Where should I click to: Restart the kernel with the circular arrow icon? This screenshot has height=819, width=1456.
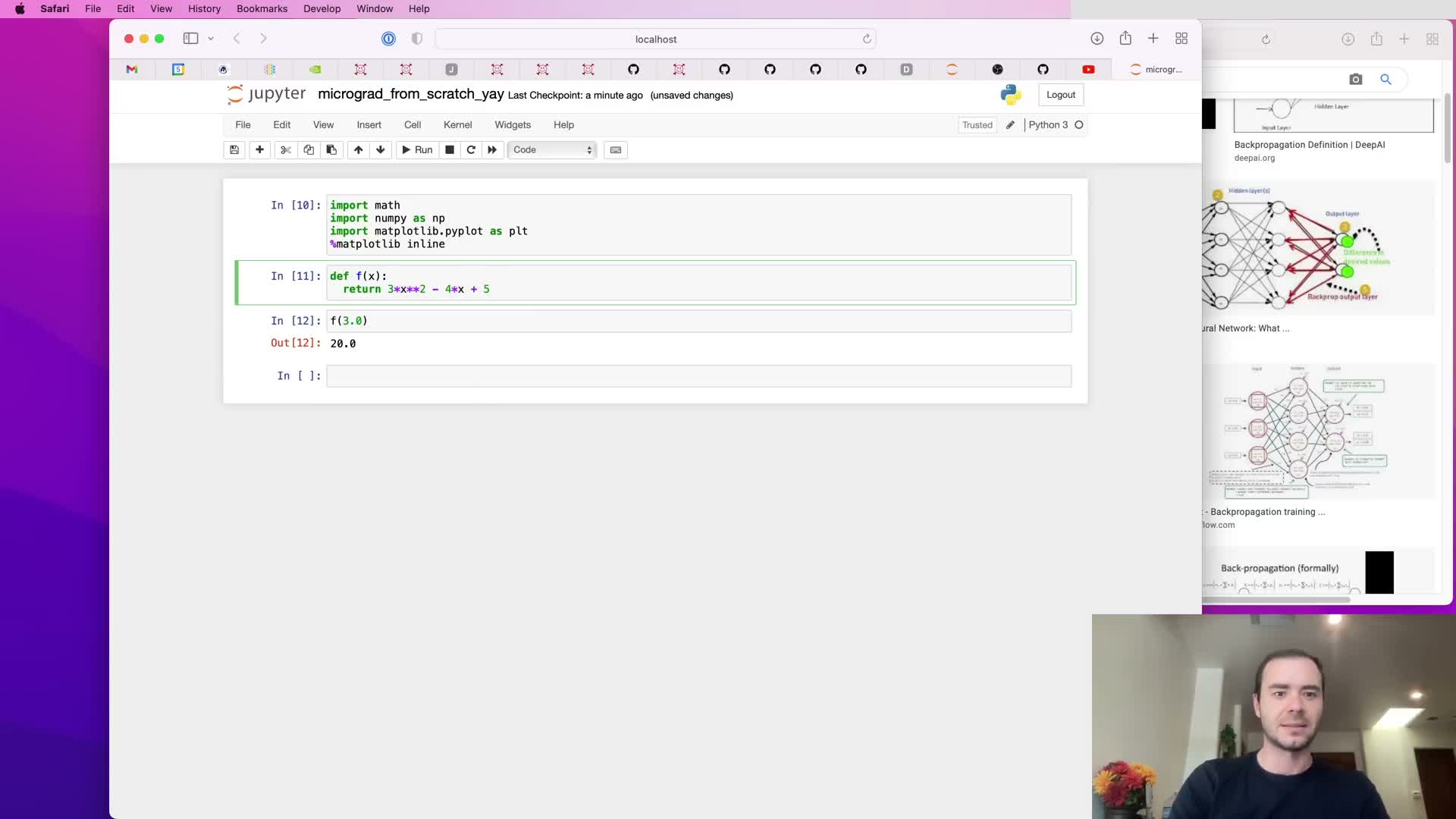point(471,150)
